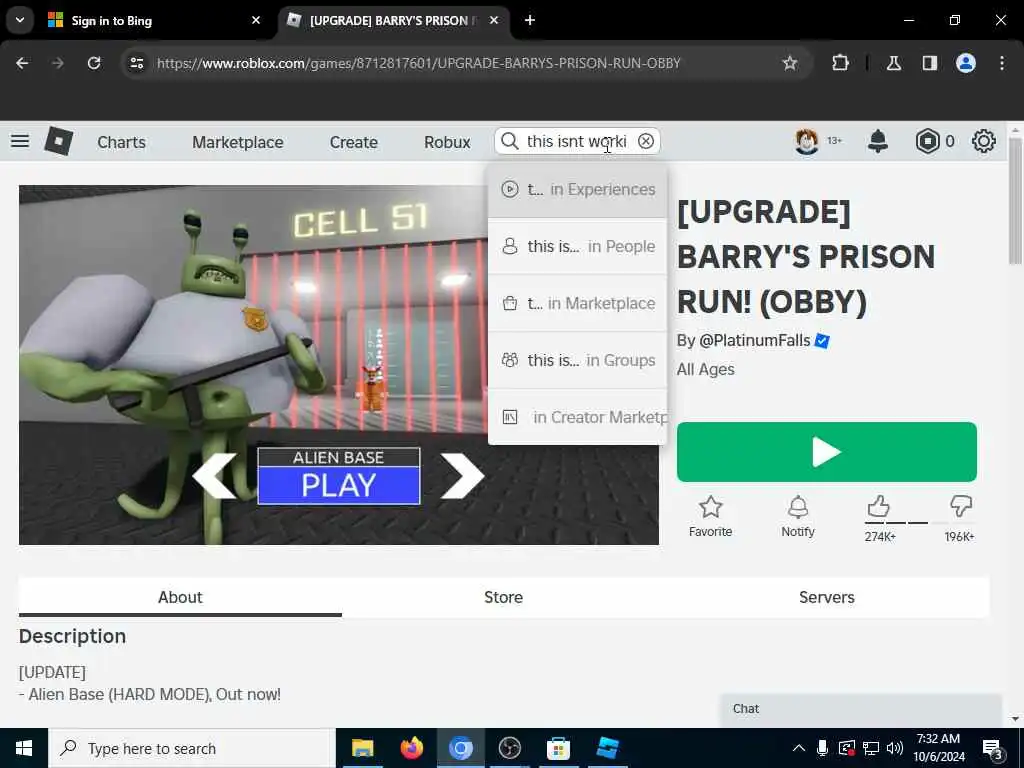Go back in browser history
The height and width of the screenshot is (768, 1024).
coord(22,63)
